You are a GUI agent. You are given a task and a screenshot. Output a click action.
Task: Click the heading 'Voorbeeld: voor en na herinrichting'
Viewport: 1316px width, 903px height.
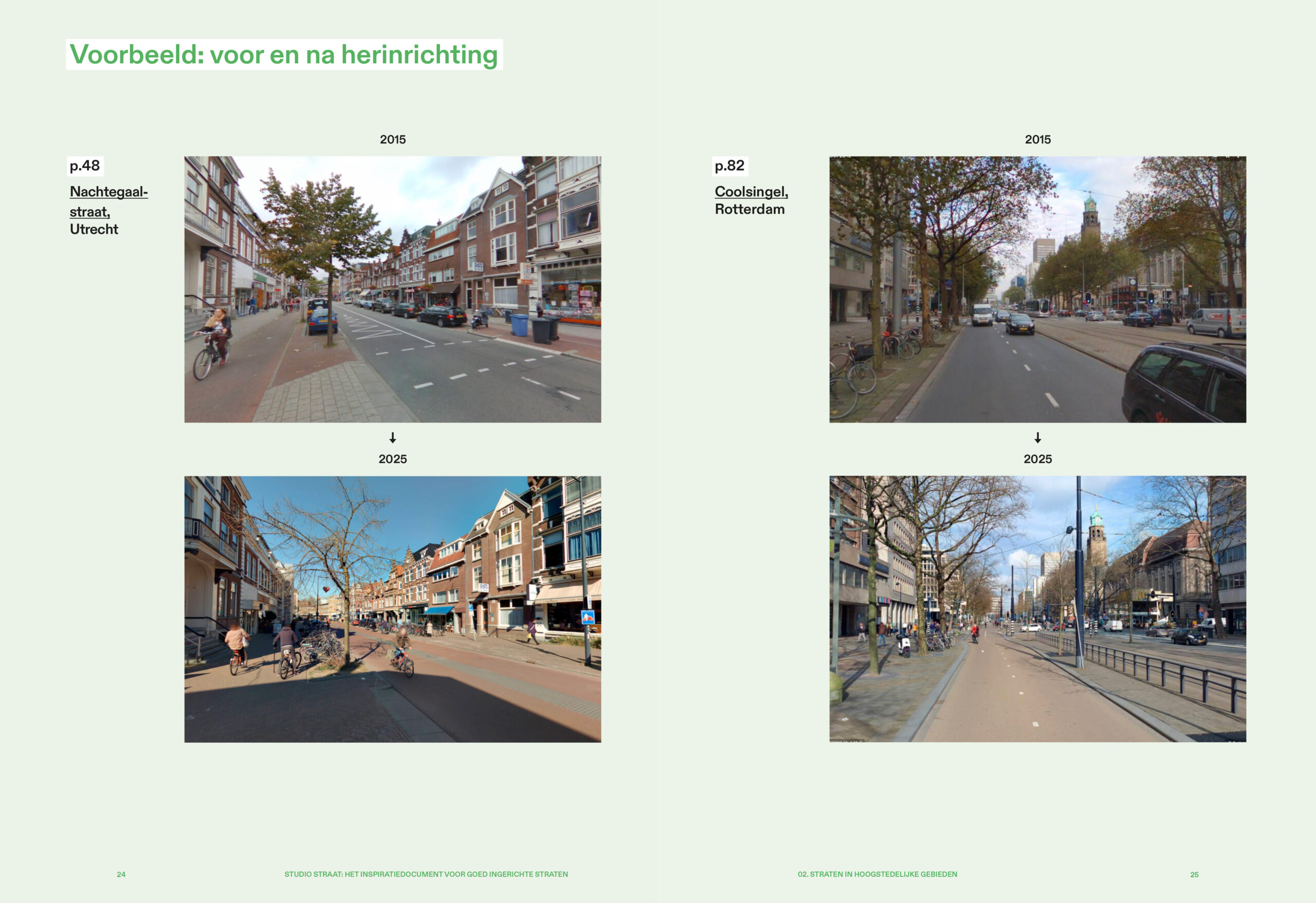pos(284,55)
